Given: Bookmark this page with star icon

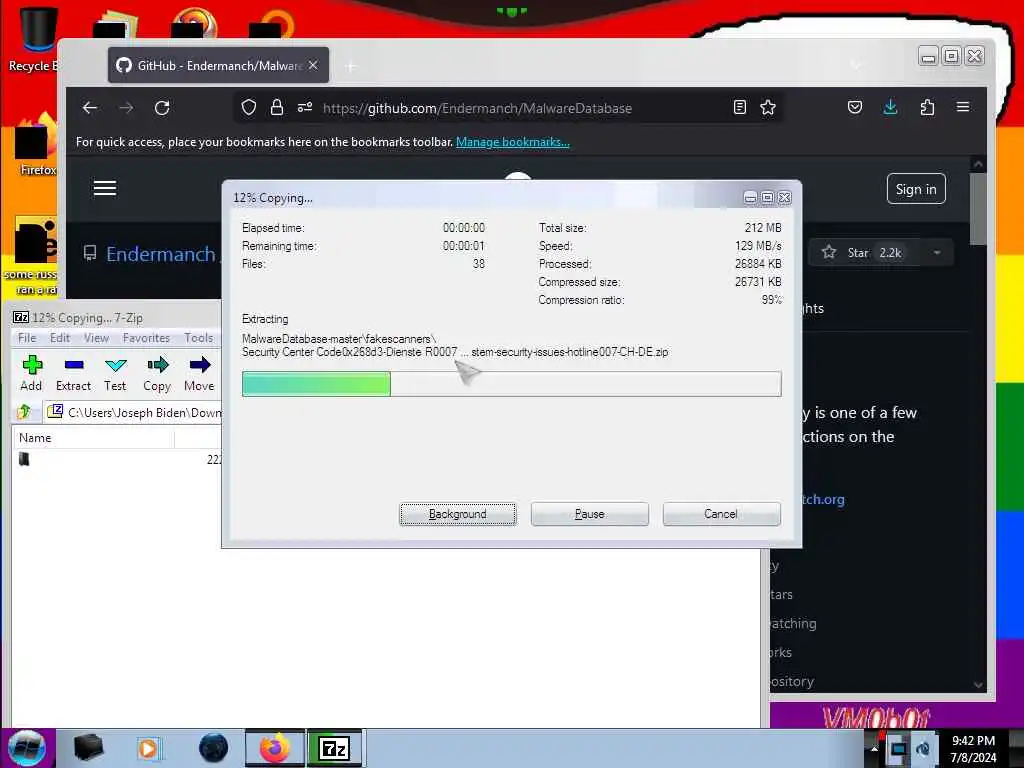Looking at the screenshot, I should [x=768, y=108].
